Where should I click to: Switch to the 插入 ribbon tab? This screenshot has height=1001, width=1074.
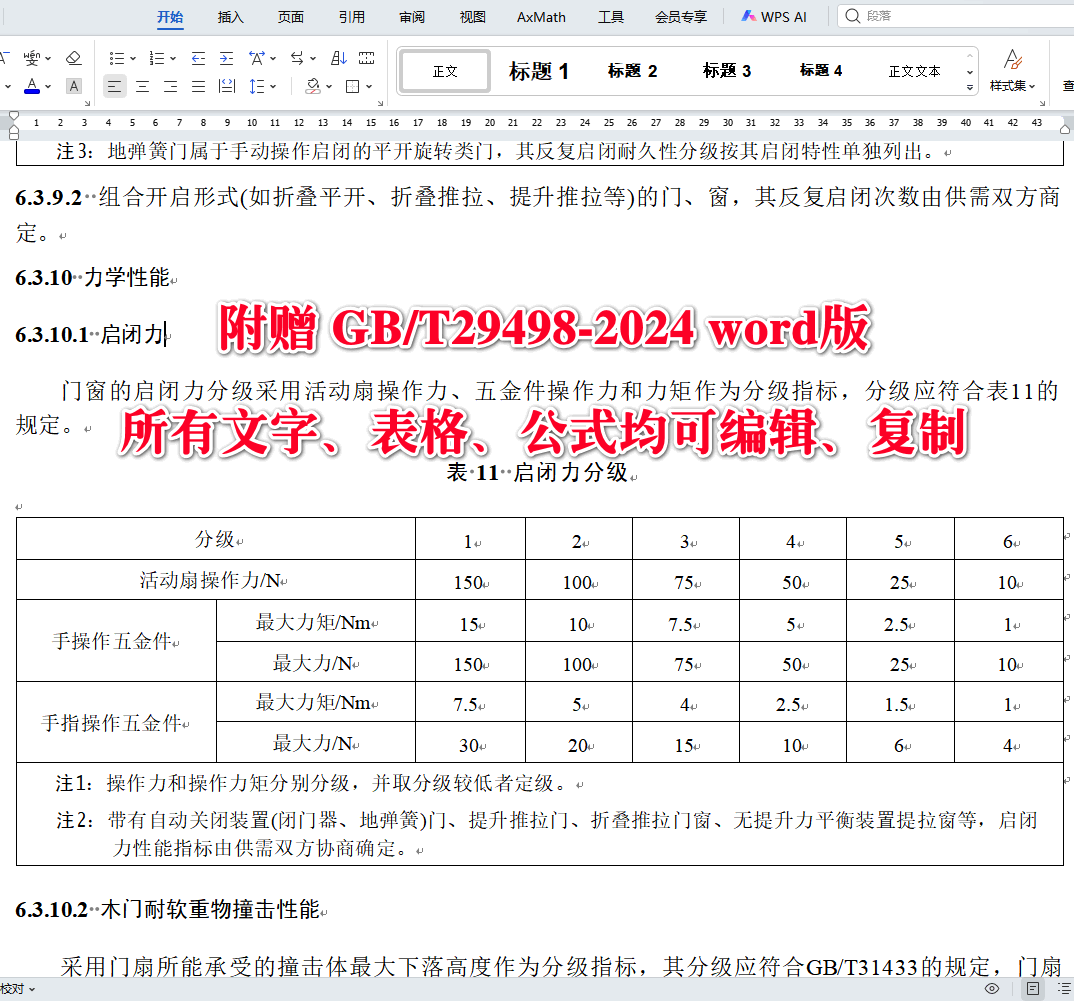click(x=229, y=17)
